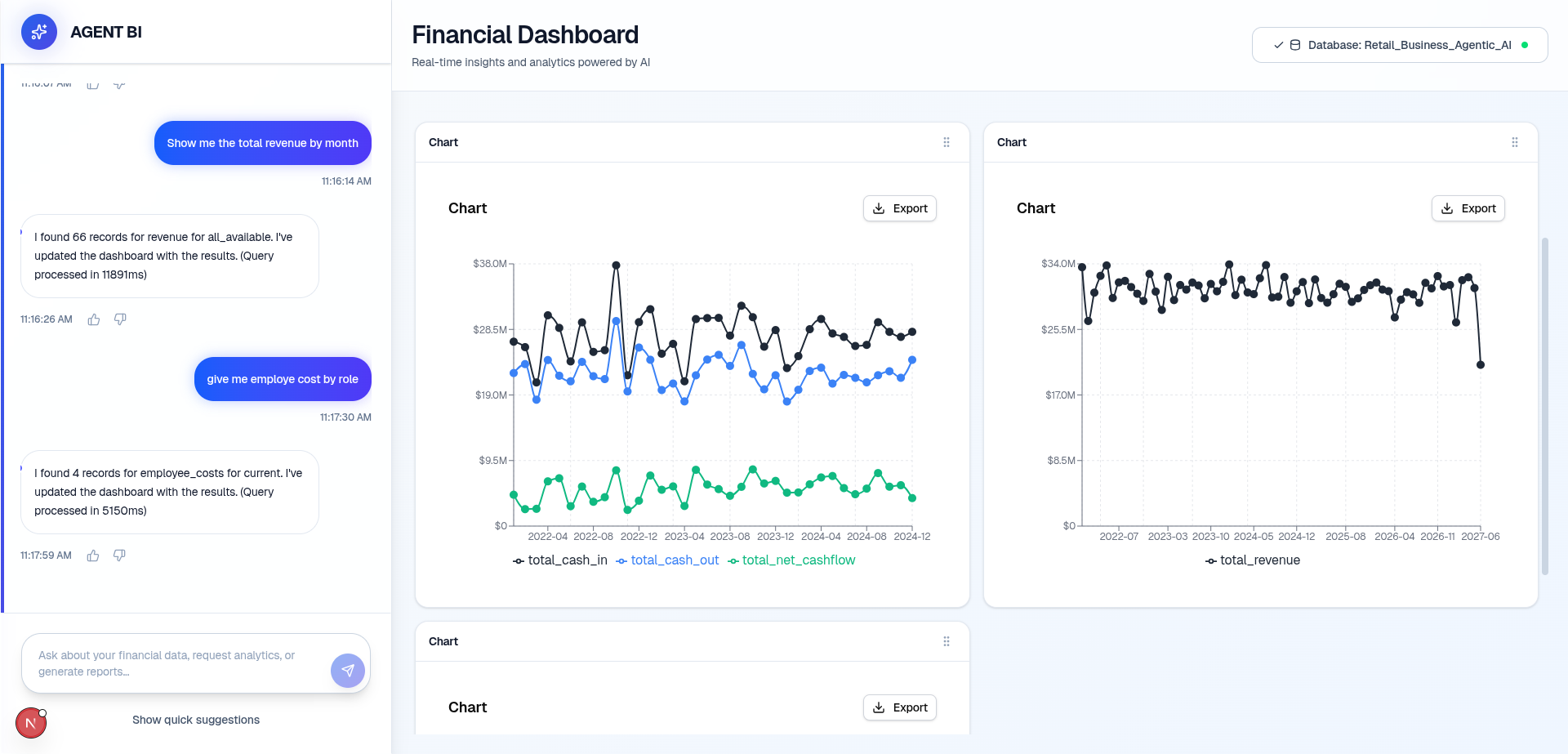Grab the drag handle on revenue chart card
The height and width of the screenshot is (754, 1568).
1515,142
